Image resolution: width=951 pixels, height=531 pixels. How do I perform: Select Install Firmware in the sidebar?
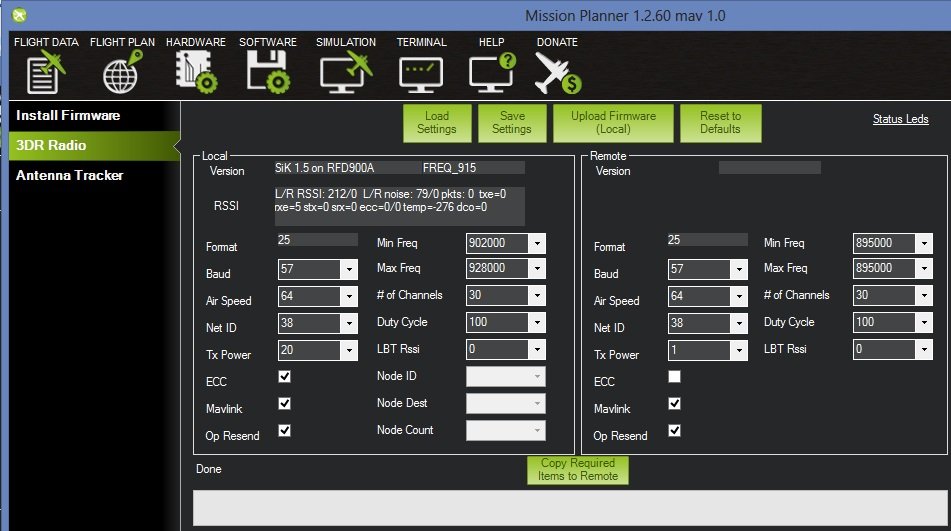pos(95,115)
